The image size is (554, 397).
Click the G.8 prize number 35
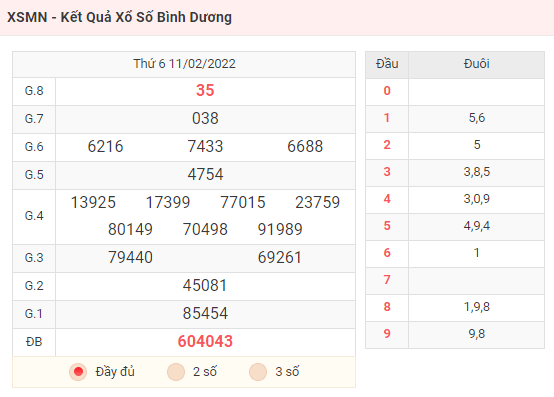205,90
